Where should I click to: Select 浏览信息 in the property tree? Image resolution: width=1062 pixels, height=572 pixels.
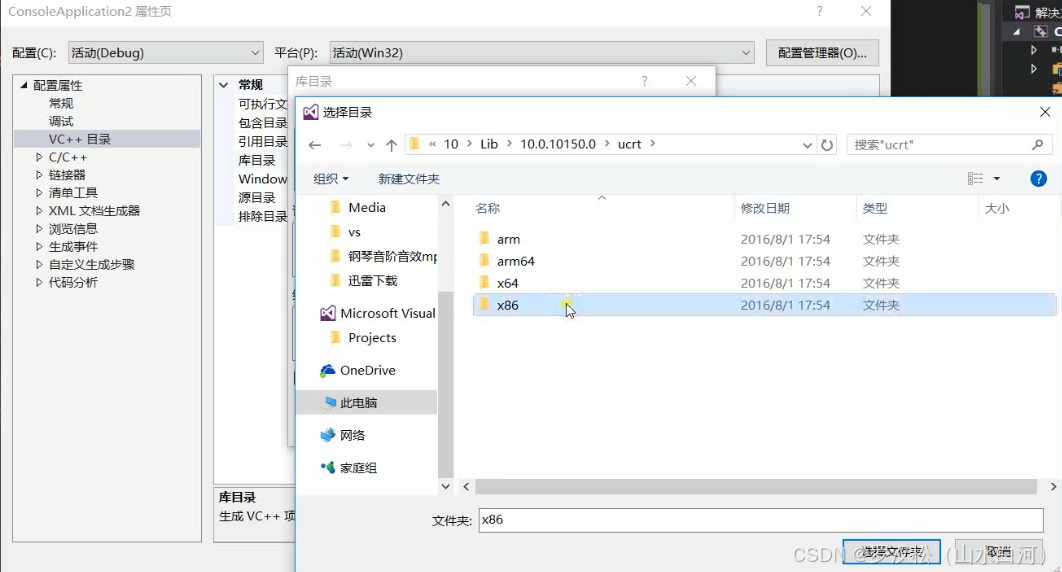[x=73, y=229]
